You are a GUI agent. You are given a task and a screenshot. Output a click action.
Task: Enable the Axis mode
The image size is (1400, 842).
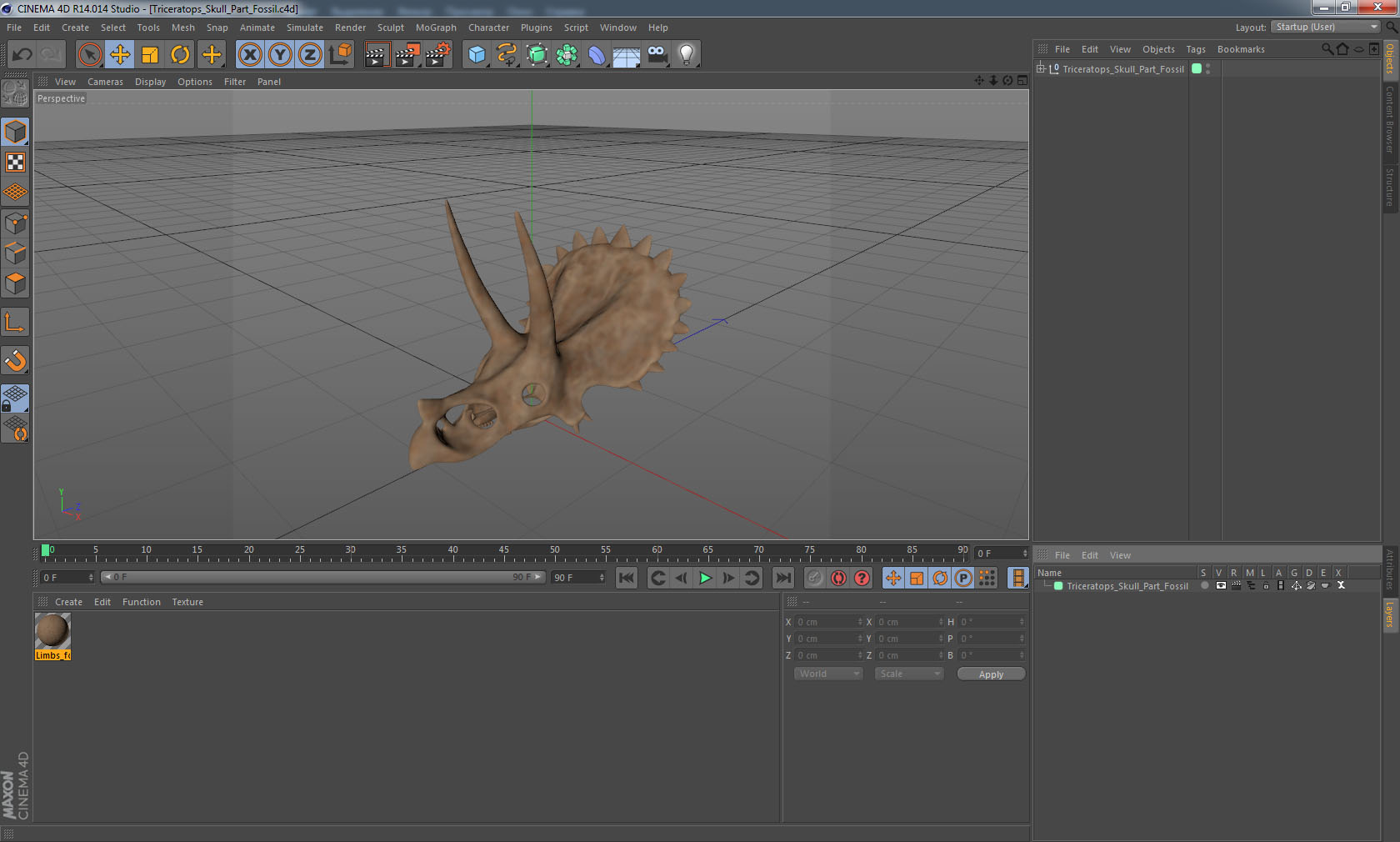coord(15,322)
